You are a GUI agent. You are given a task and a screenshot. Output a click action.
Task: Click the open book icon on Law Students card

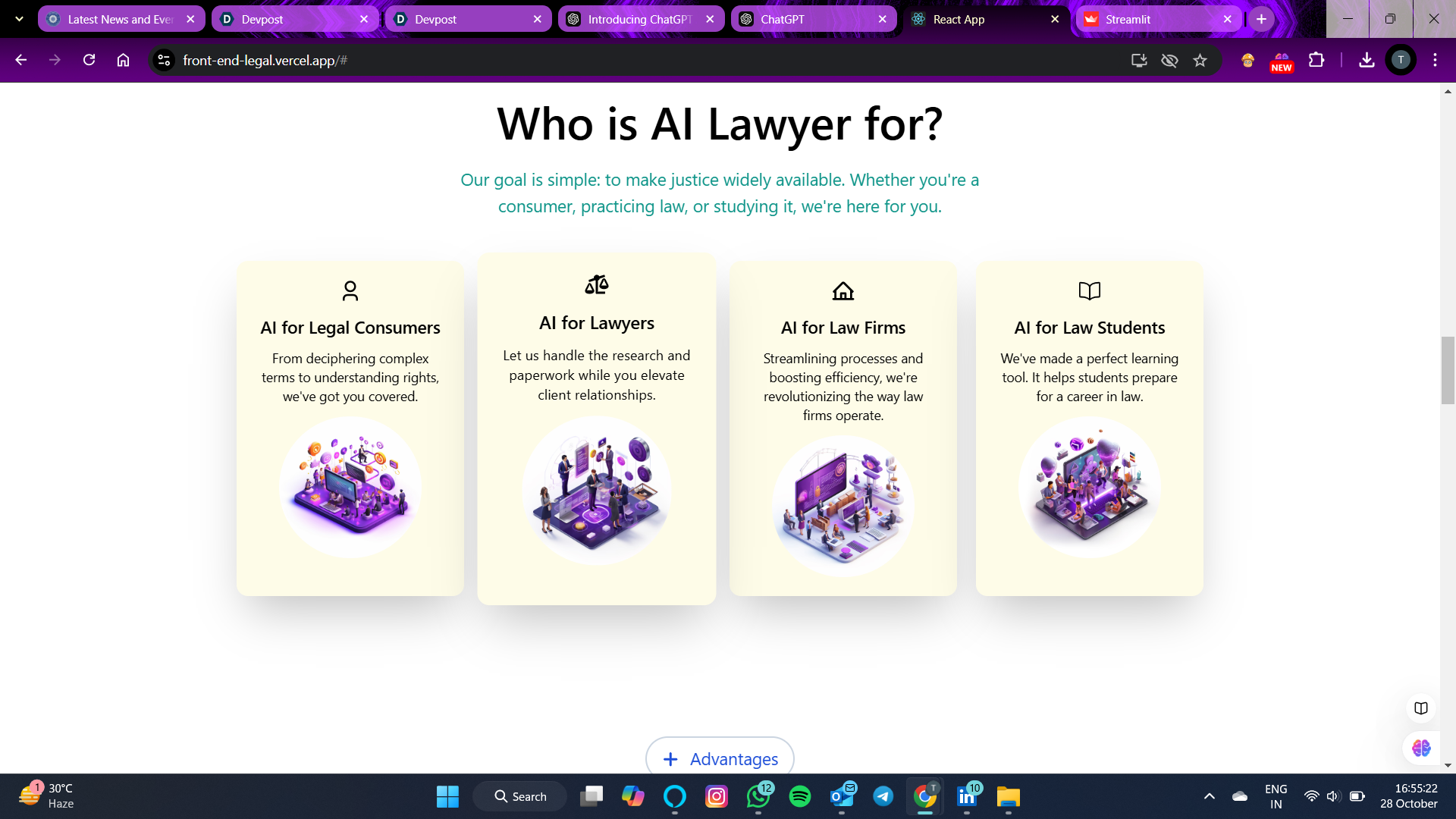(1090, 290)
